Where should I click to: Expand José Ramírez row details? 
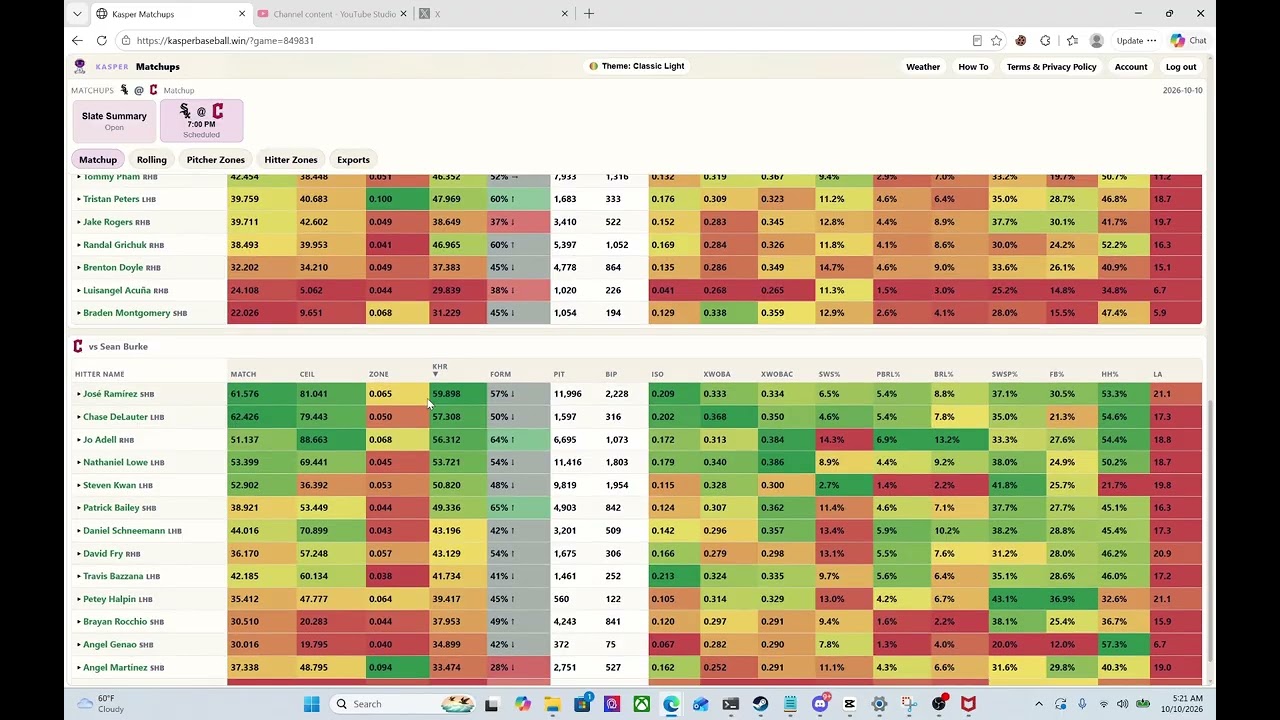(x=79, y=394)
